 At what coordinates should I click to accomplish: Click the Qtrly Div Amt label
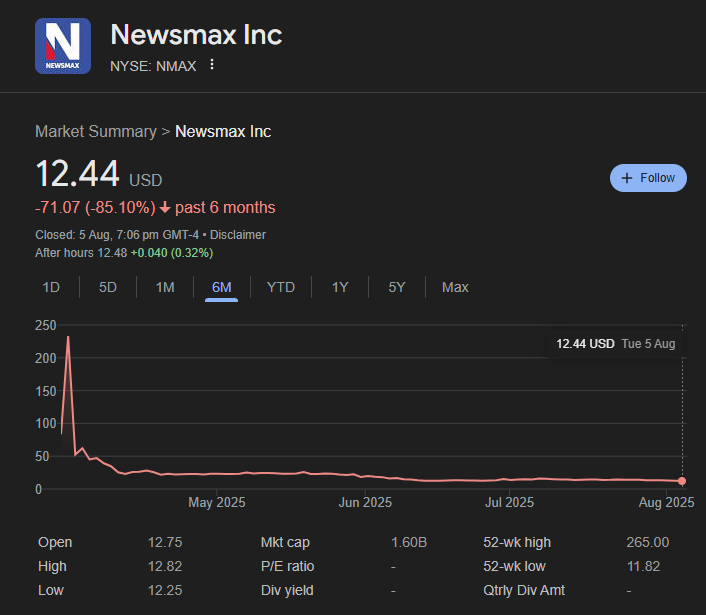tap(524, 590)
